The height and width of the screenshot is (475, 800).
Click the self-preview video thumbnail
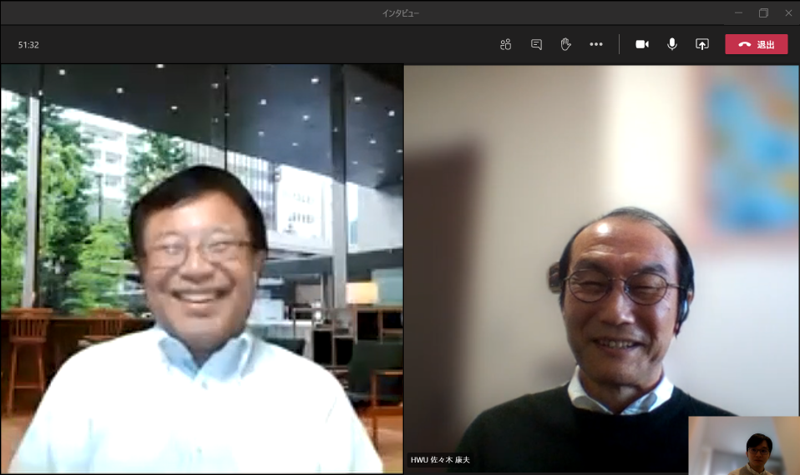(x=743, y=445)
